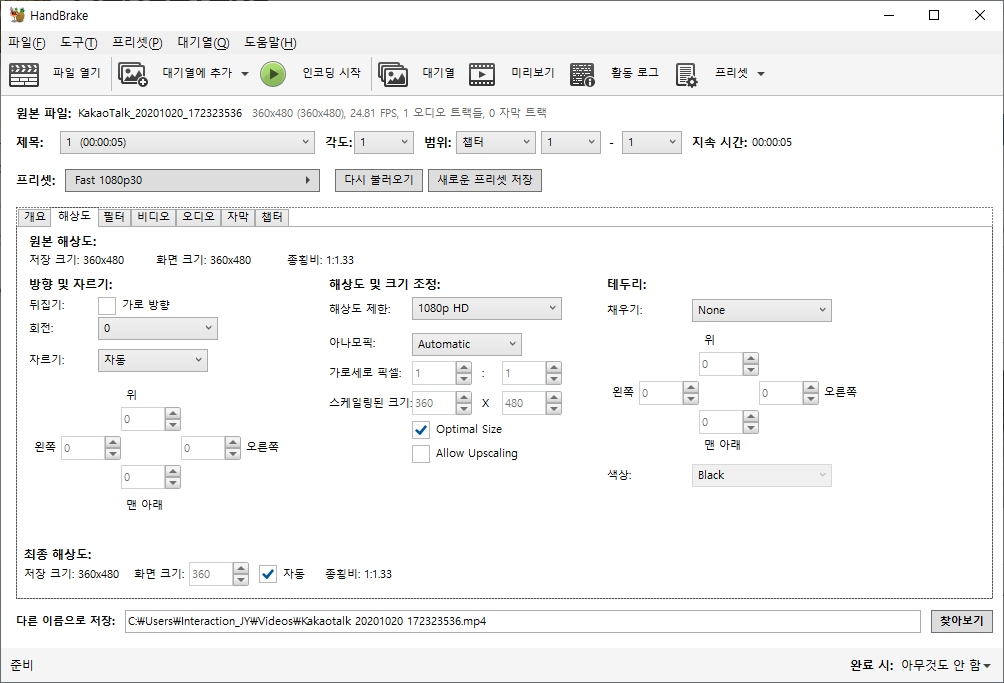Open the 제목 title dropdown
1004x683 pixels.
coord(187,142)
